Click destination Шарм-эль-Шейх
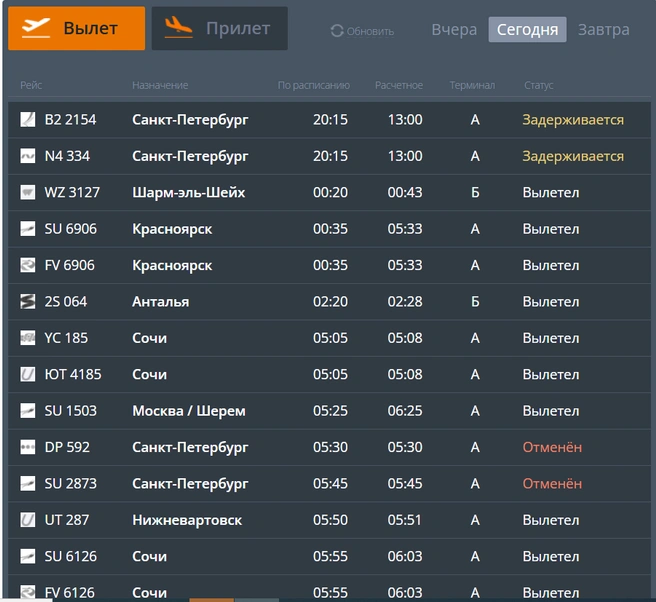 (189, 192)
